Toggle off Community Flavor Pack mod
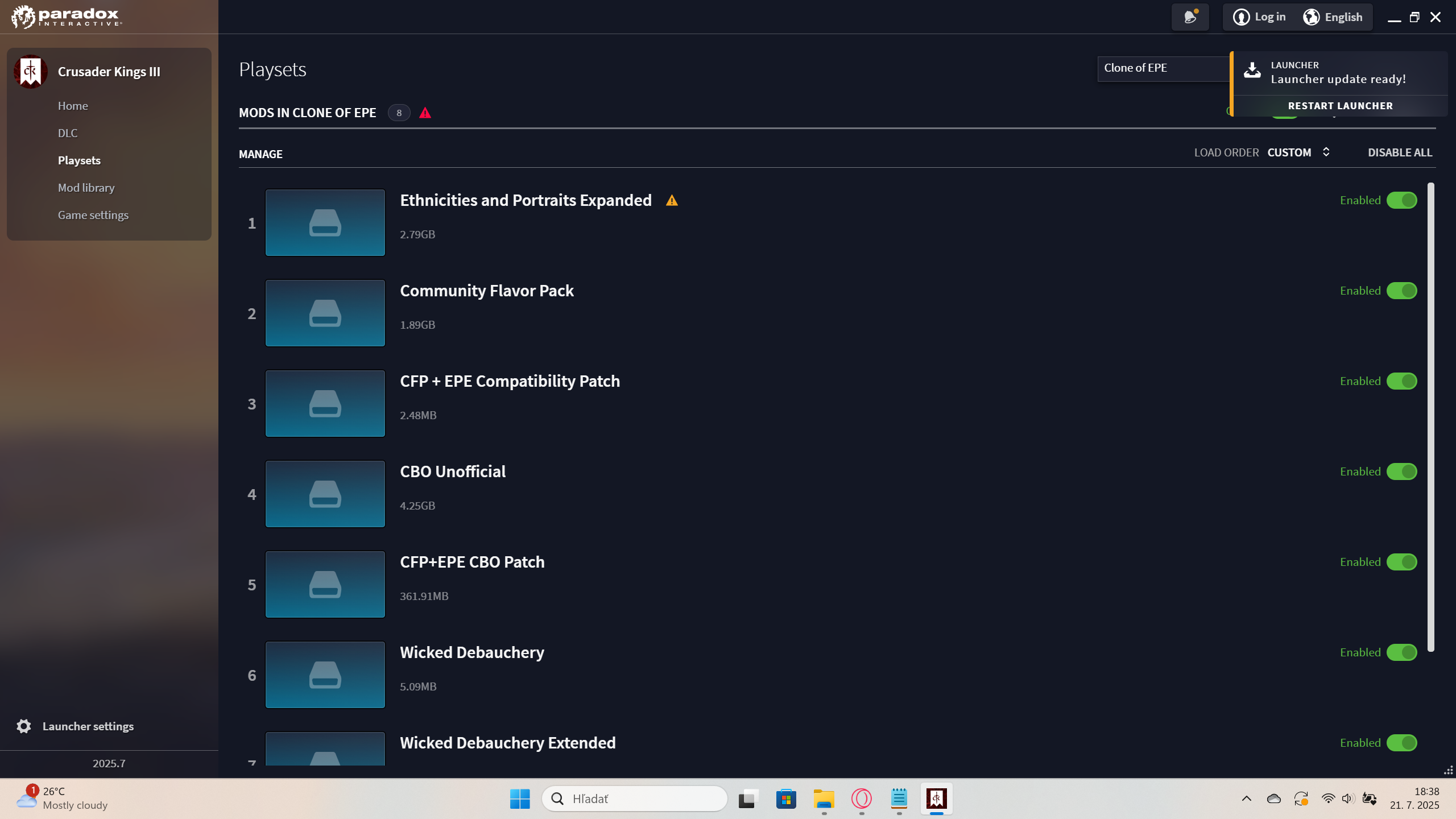The image size is (1456, 819). point(1401,291)
